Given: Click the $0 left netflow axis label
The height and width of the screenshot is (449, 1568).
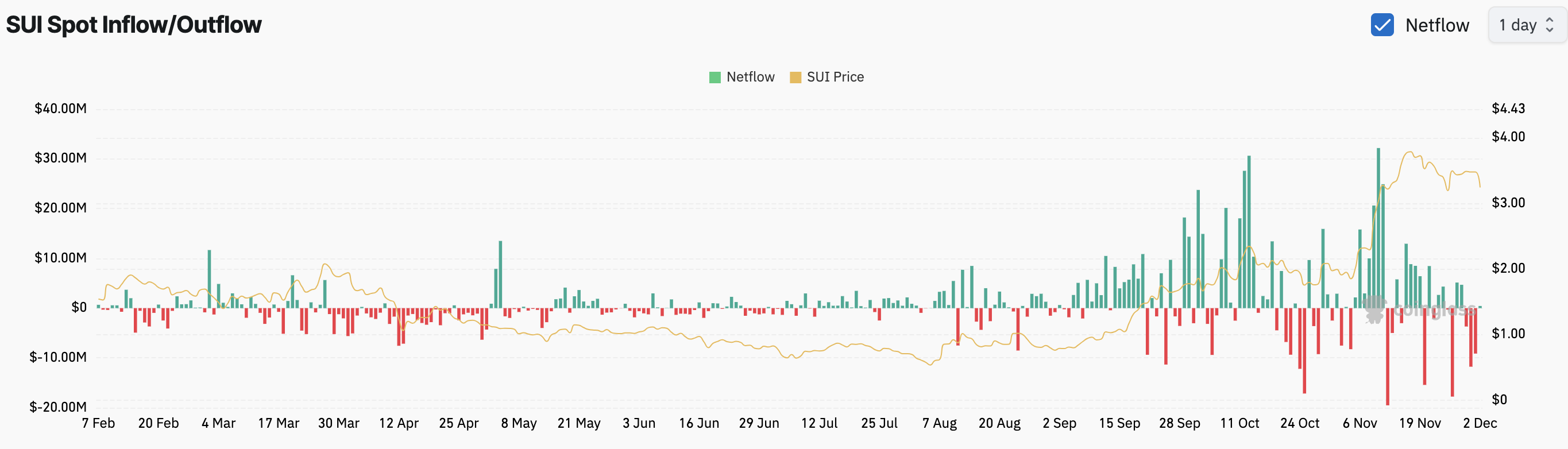Looking at the screenshot, I should pyautogui.click(x=79, y=307).
